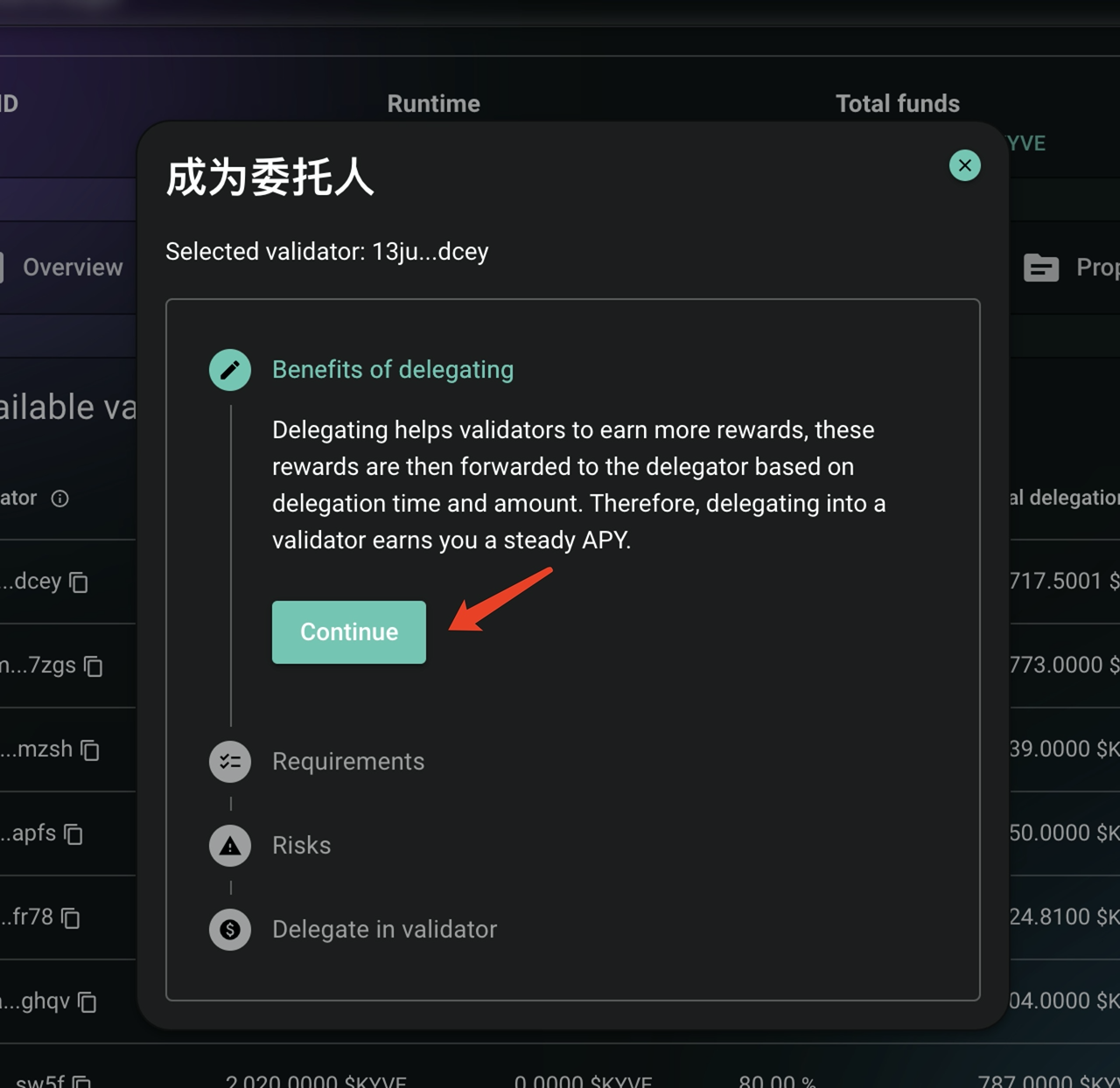
Task: Expand the Requirements step
Action: (x=348, y=762)
